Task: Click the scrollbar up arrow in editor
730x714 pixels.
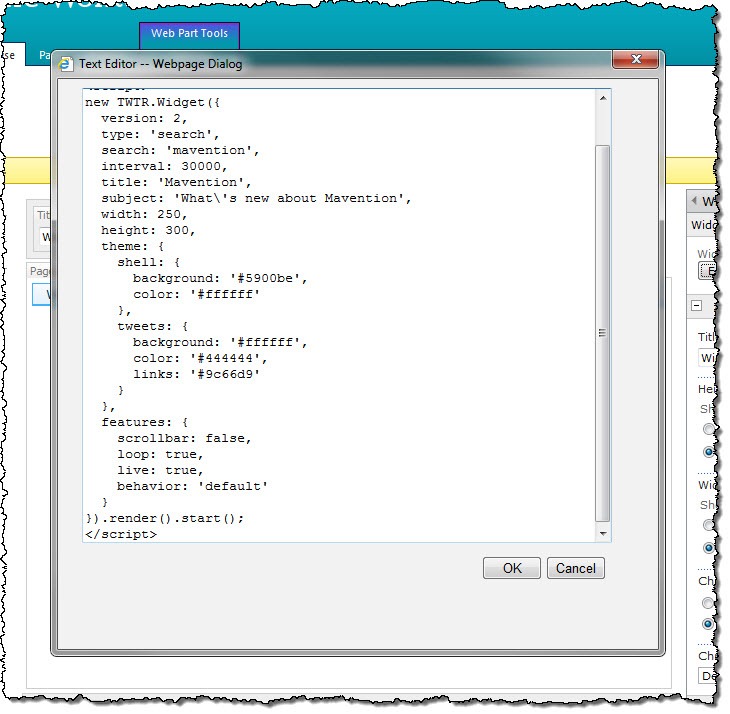Action: pos(603,98)
